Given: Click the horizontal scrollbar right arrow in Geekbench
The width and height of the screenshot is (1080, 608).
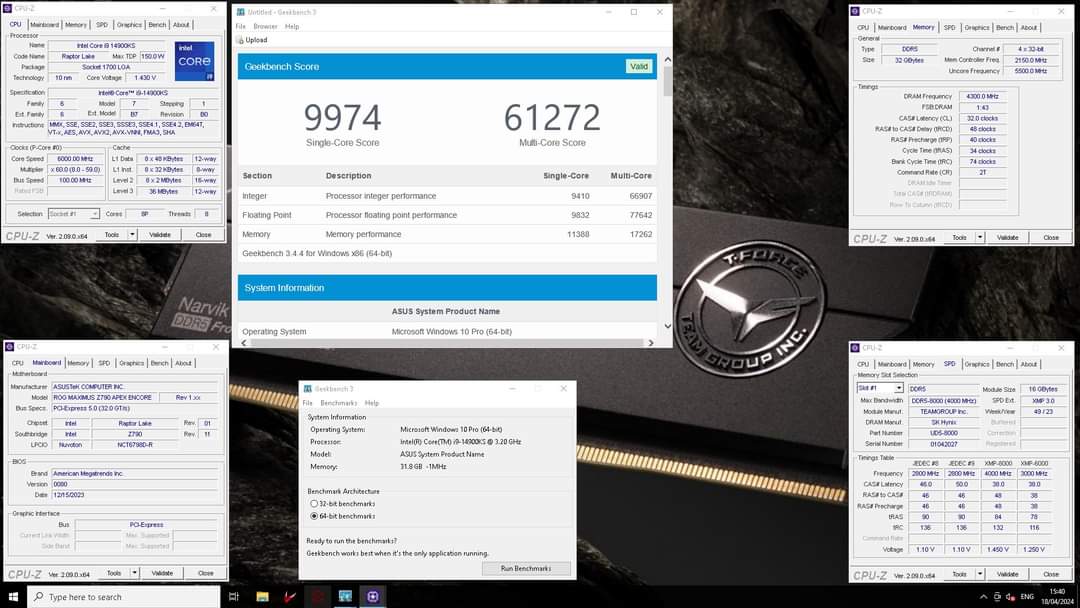Looking at the screenshot, I should coord(650,343).
